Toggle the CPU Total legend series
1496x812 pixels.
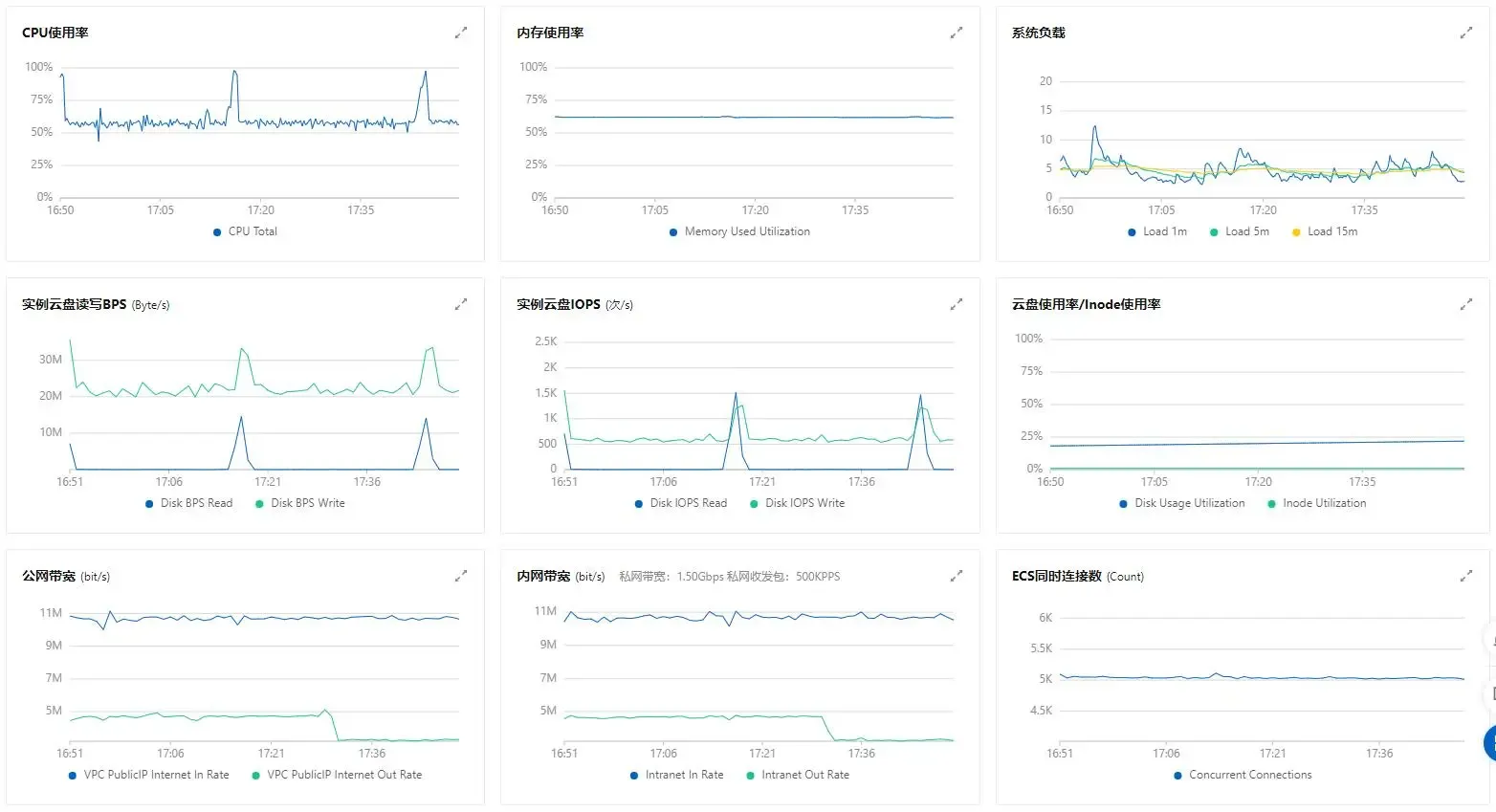245,231
